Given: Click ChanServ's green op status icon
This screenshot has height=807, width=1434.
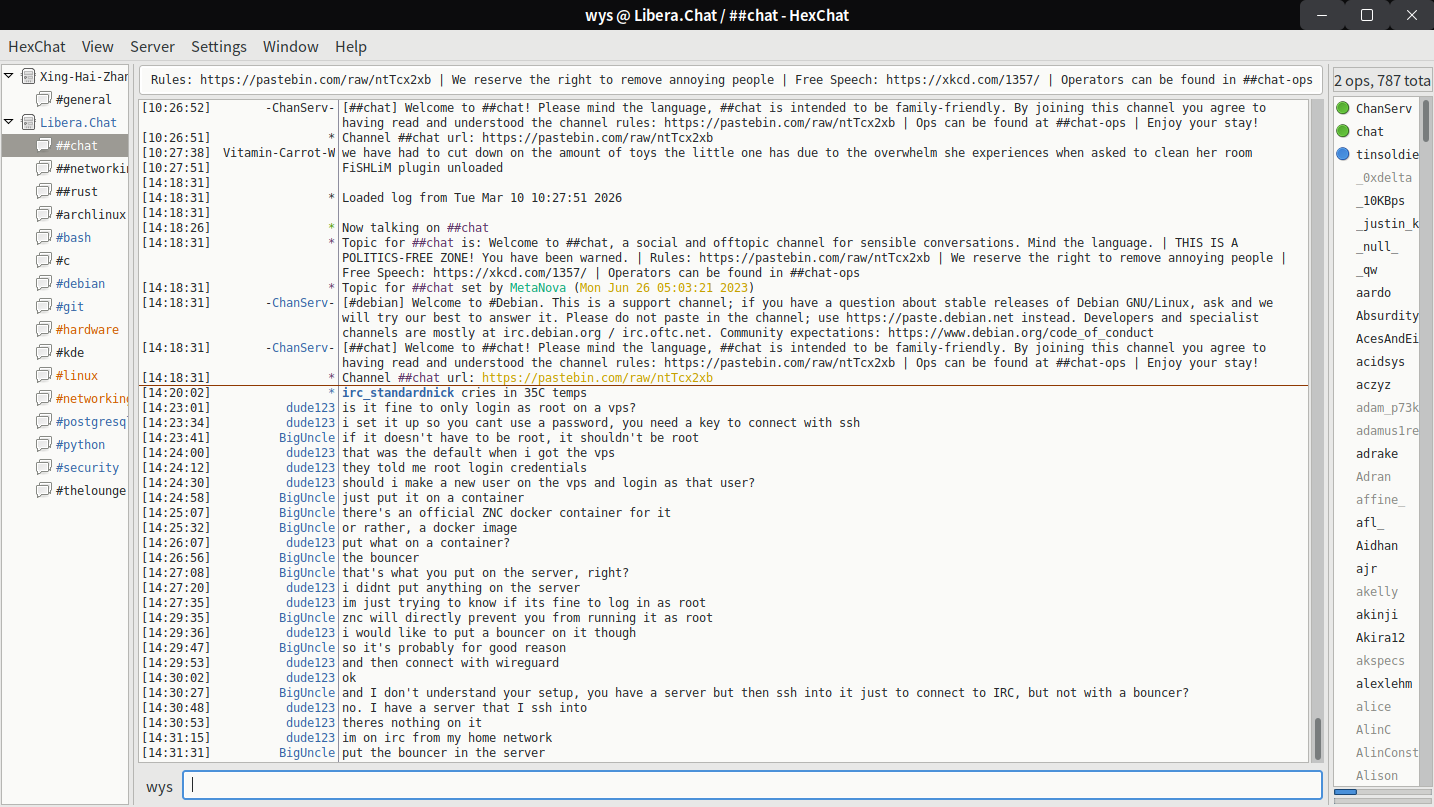Looking at the screenshot, I should coord(1343,108).
